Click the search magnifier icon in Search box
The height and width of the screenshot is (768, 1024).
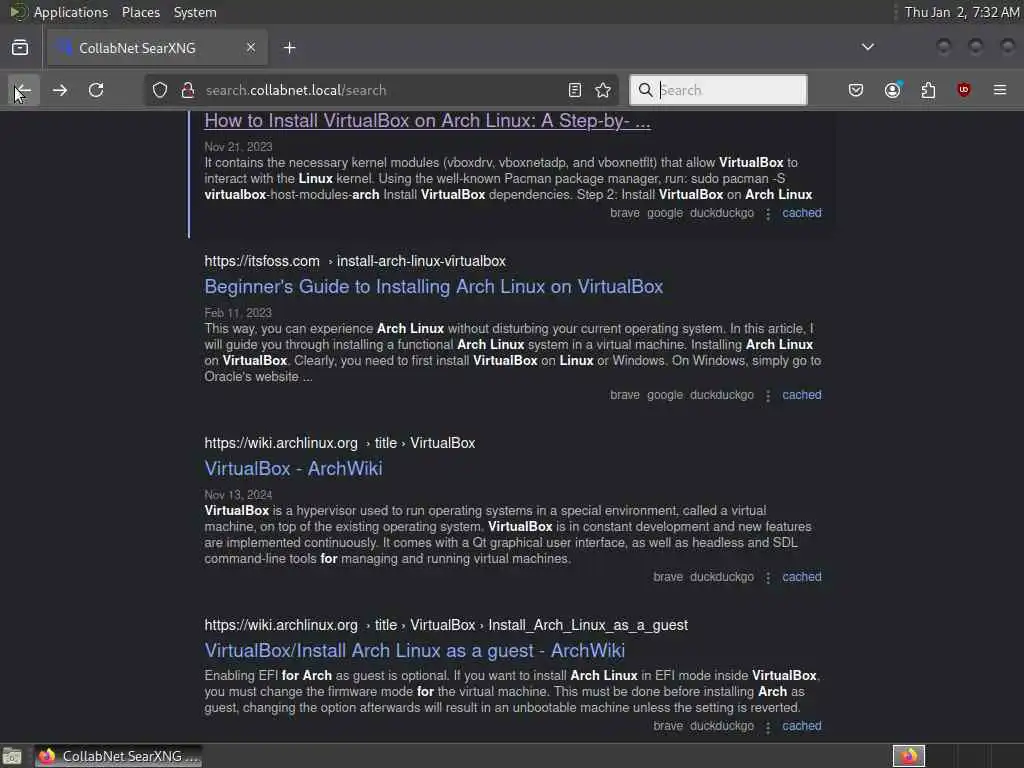click(645, 90)
